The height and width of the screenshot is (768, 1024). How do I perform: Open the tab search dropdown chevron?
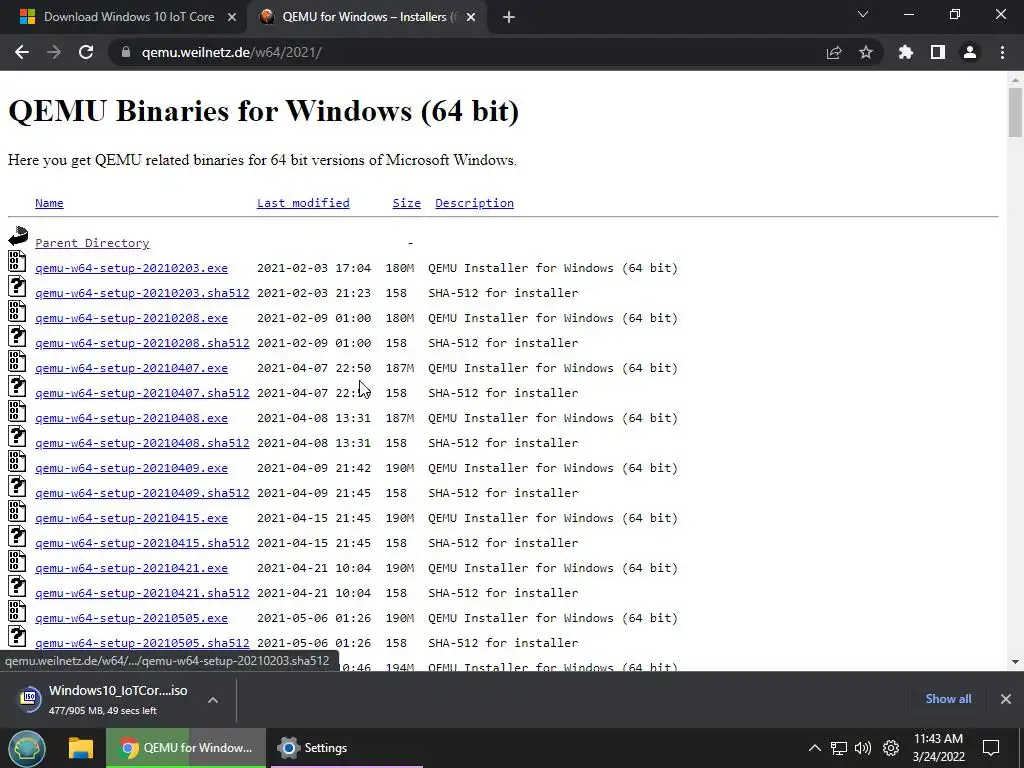tap(863, 14)
